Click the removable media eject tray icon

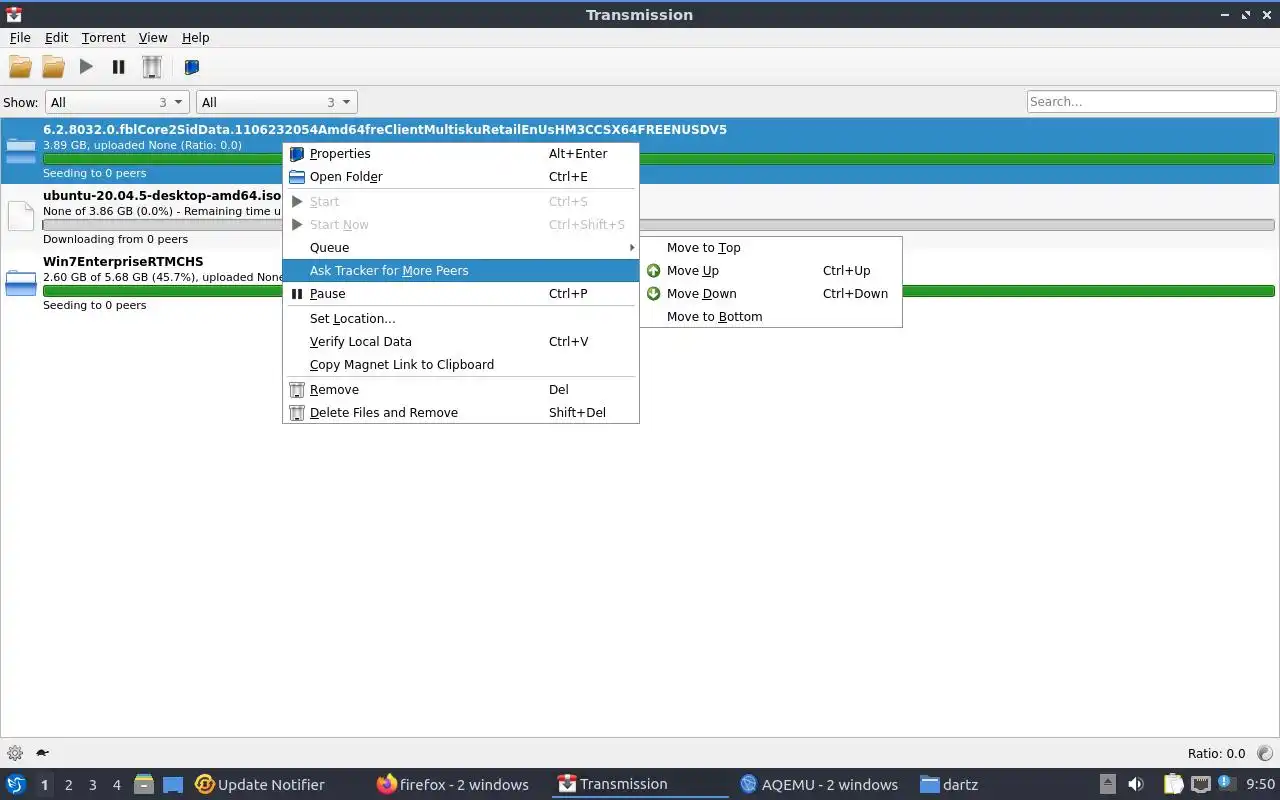click(x=1108, y=785)
